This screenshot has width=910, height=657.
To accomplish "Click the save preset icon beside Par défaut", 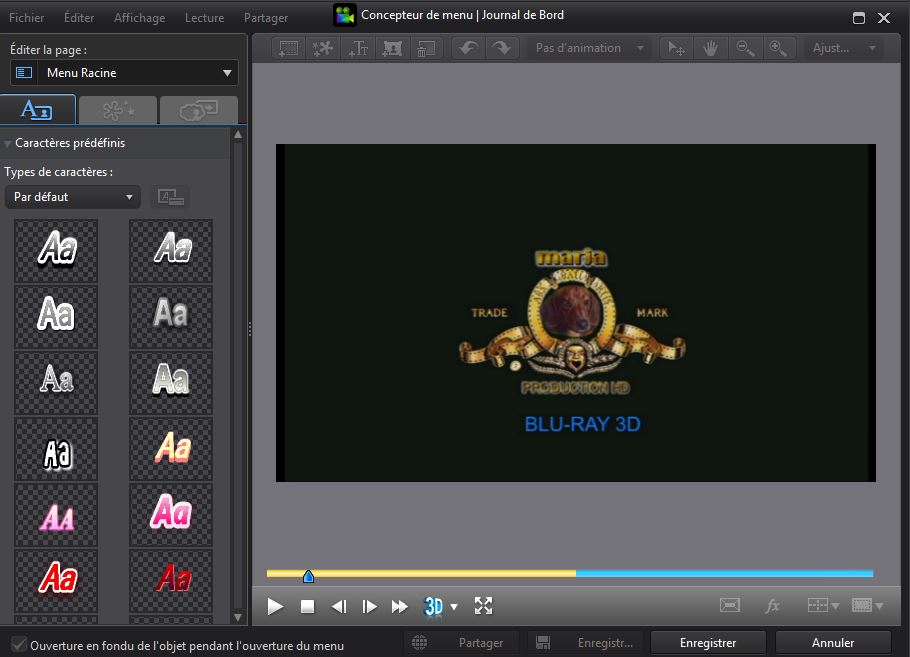I will [171, 197].
